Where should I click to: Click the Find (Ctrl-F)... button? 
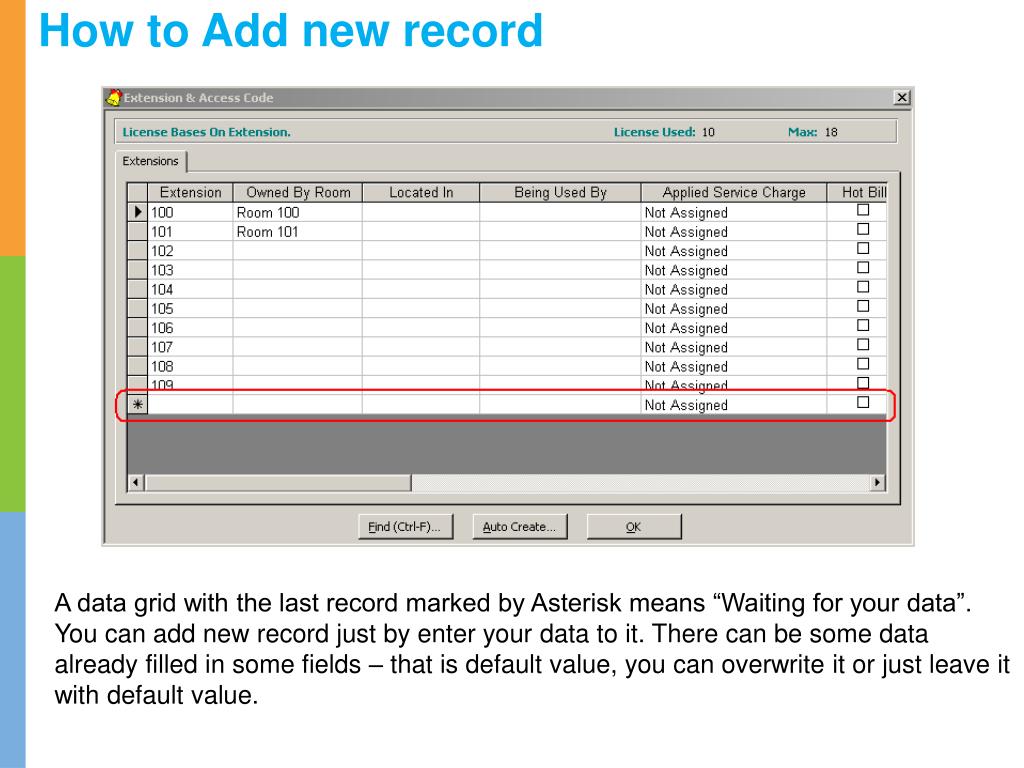(x=405, y=526)
